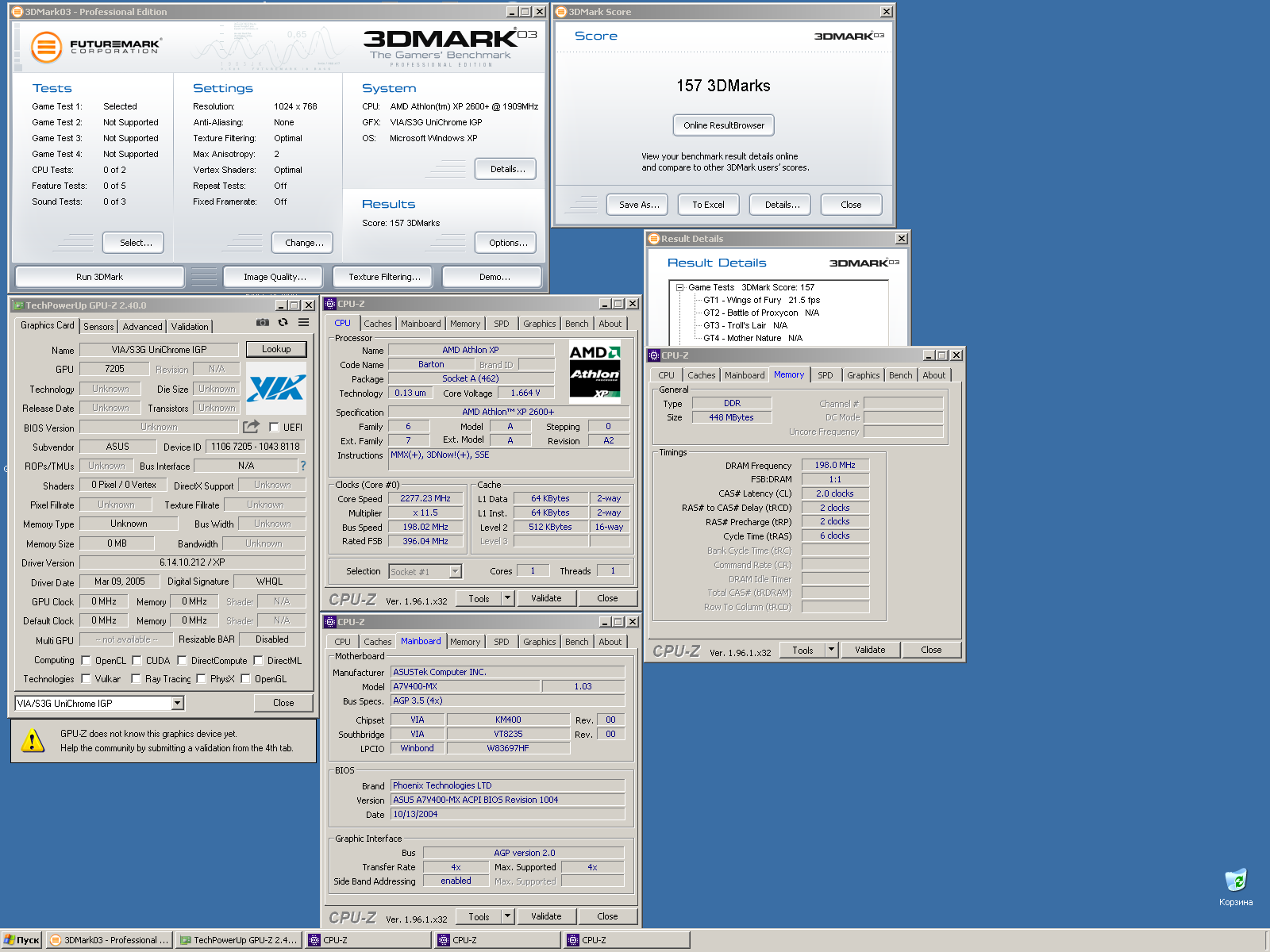Toggle the Ray Tracing checkbox

point(136,679)
